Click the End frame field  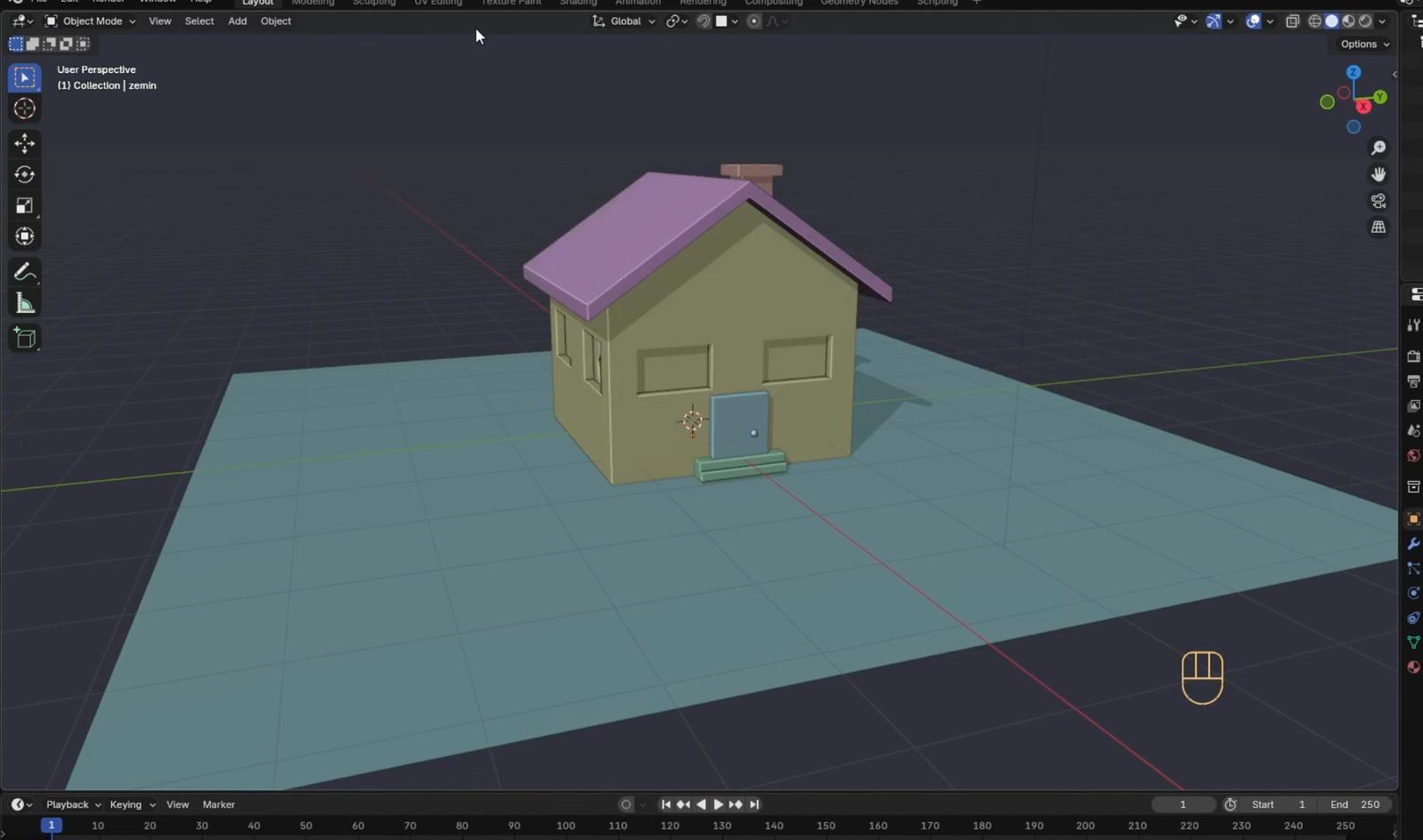point(1355,804)
